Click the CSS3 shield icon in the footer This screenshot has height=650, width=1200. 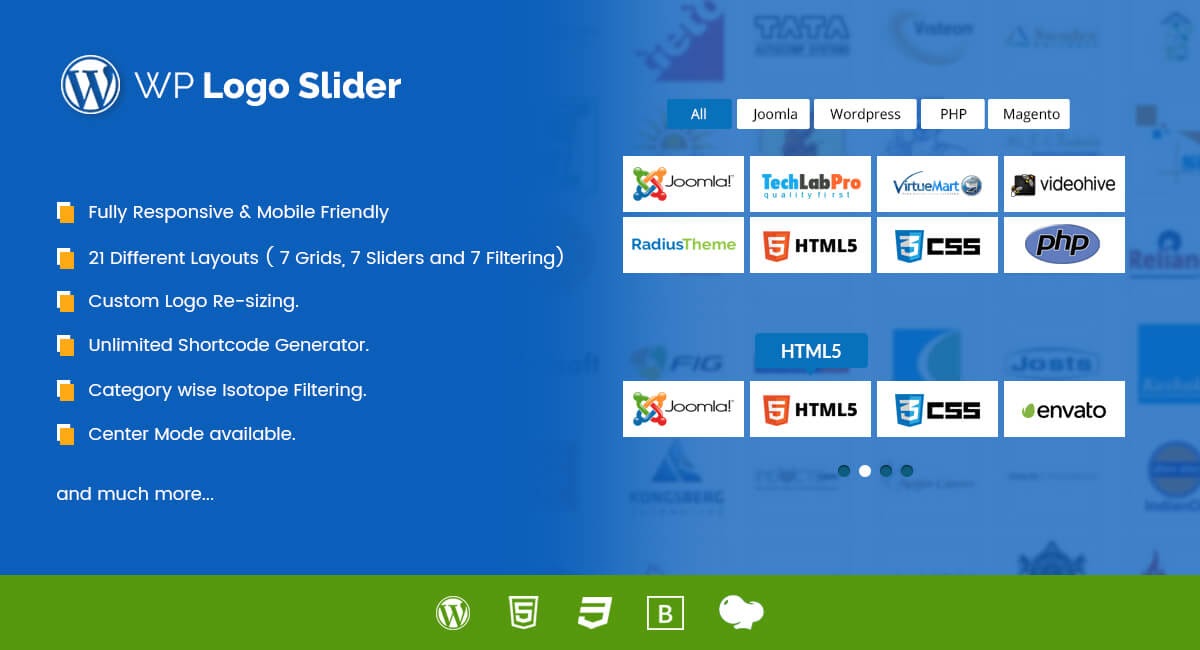point(594,613)
